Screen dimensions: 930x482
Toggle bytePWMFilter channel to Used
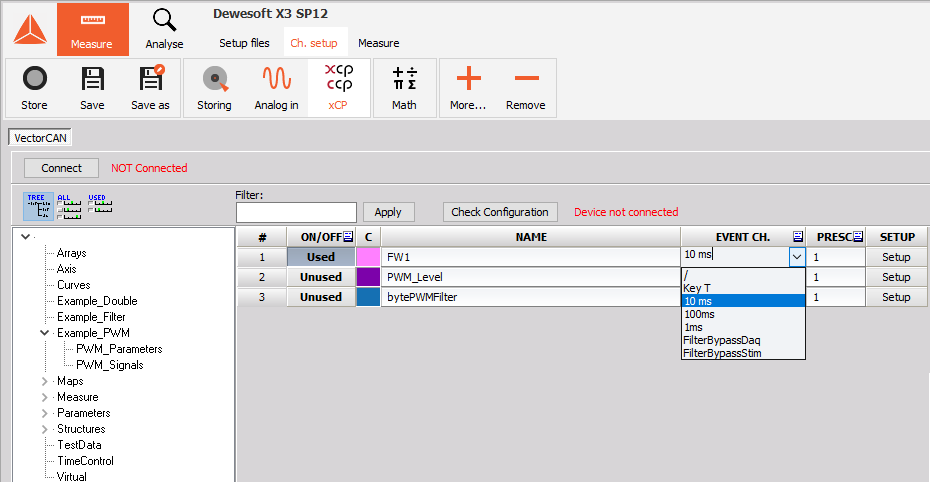pos(321,297)
